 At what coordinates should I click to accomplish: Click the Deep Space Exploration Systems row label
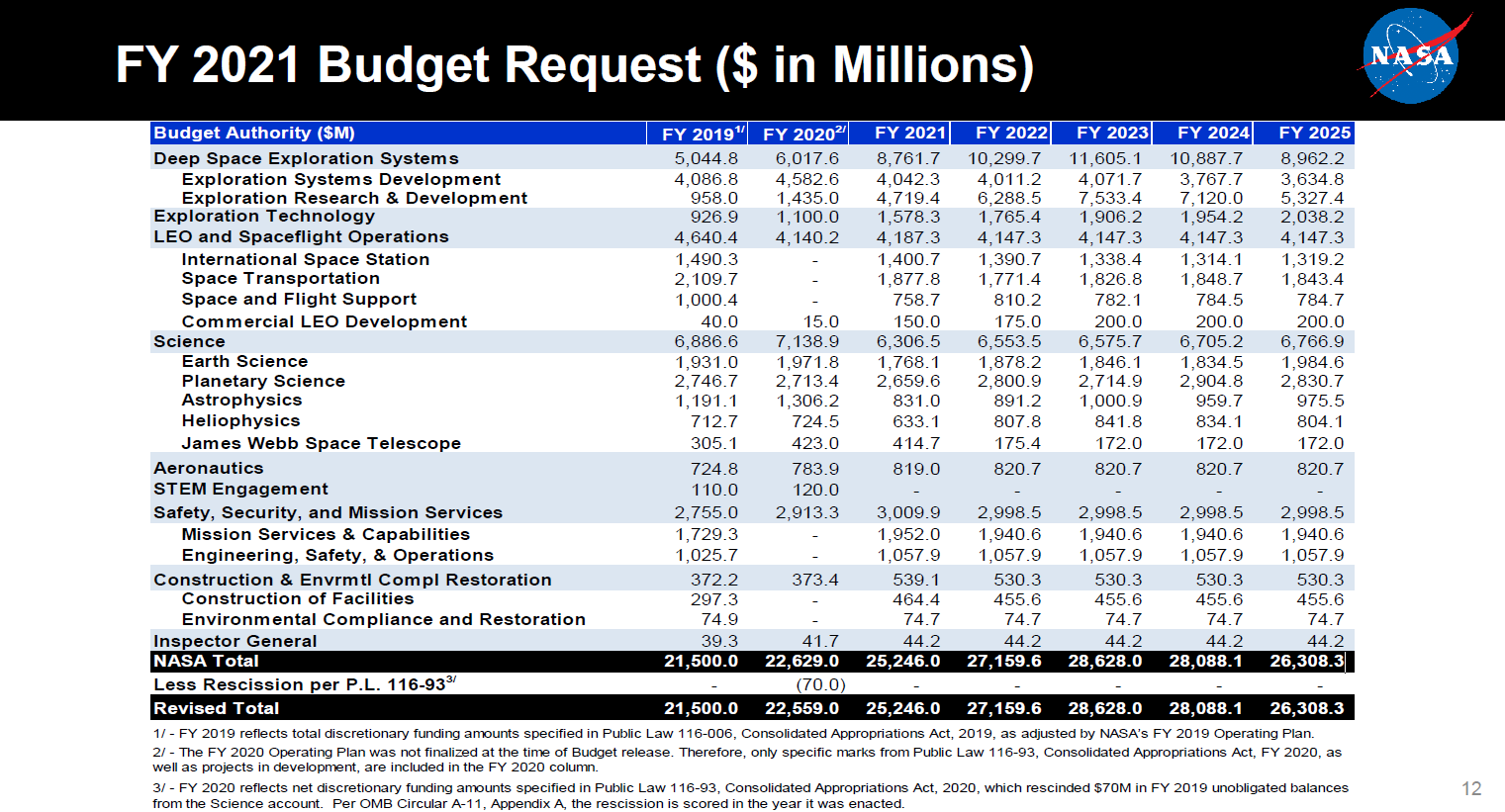[306, 158]
